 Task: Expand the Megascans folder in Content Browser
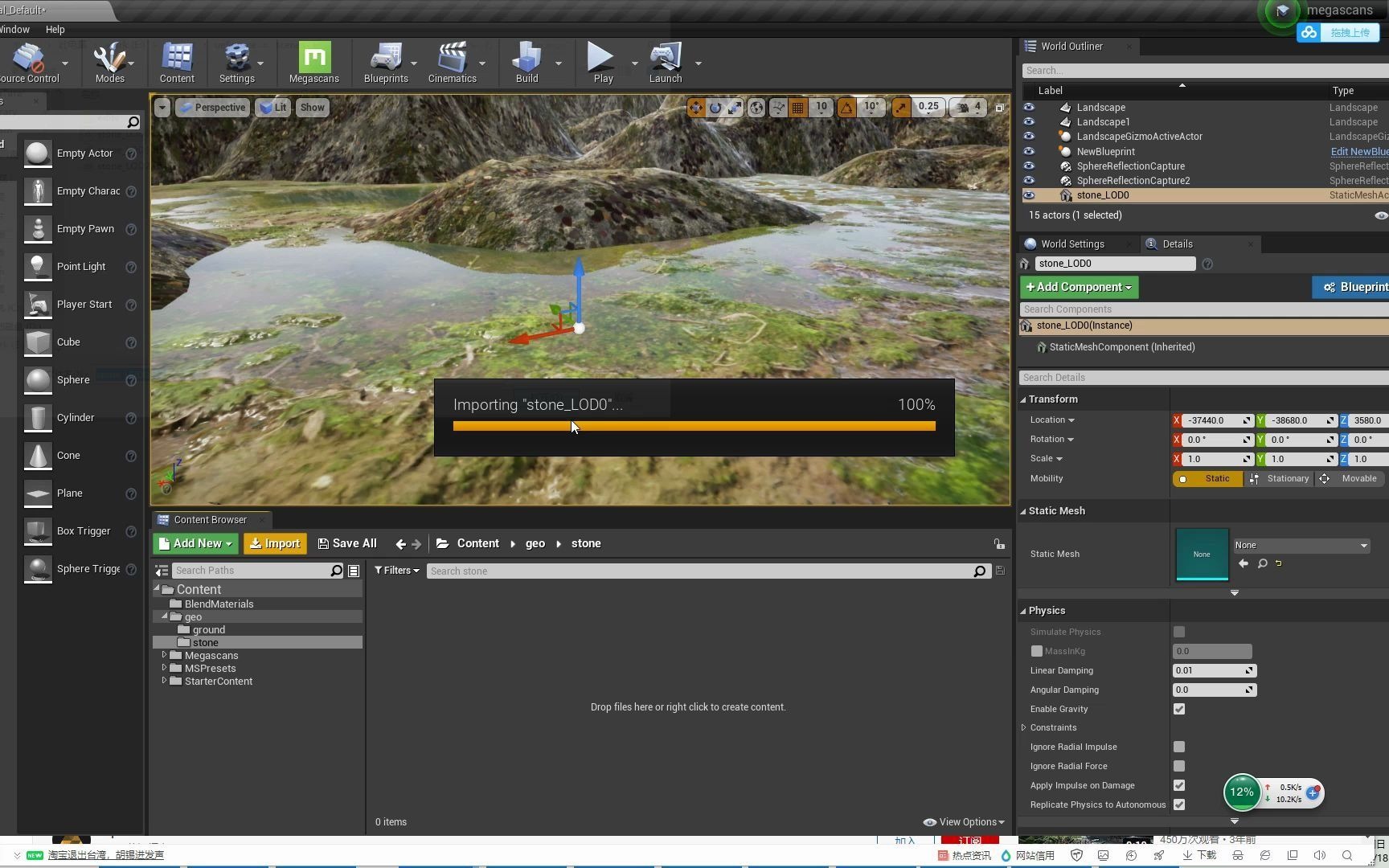pyautogui.click(x=165, y=655)
